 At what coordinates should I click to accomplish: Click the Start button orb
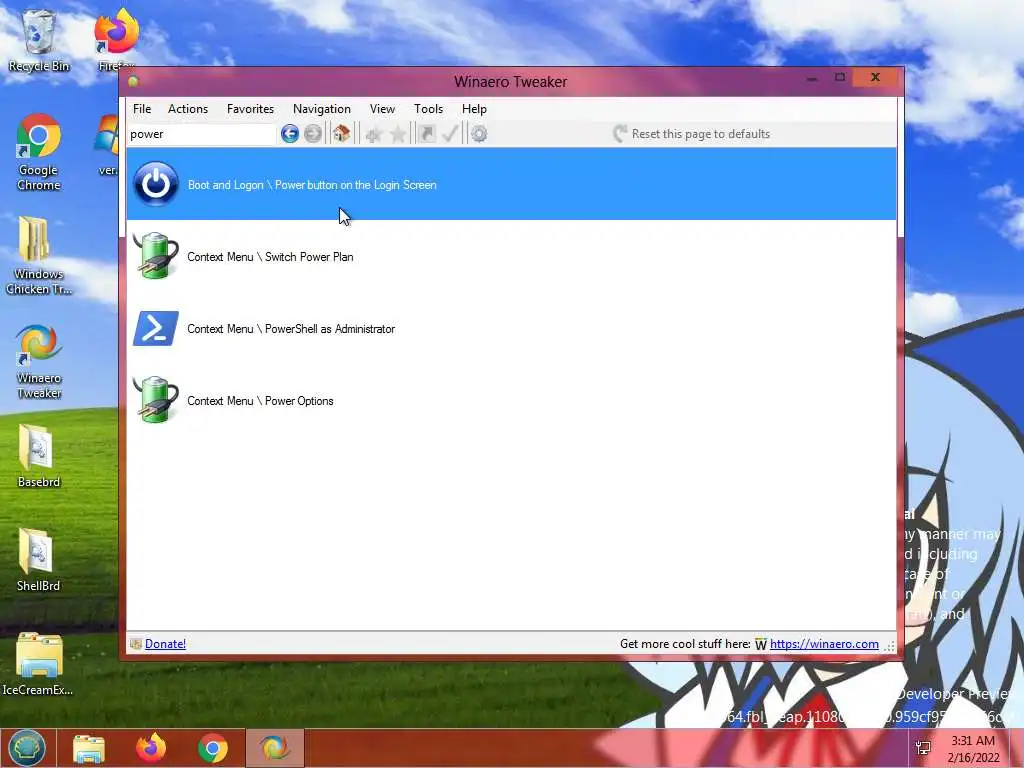coord(27,748)
